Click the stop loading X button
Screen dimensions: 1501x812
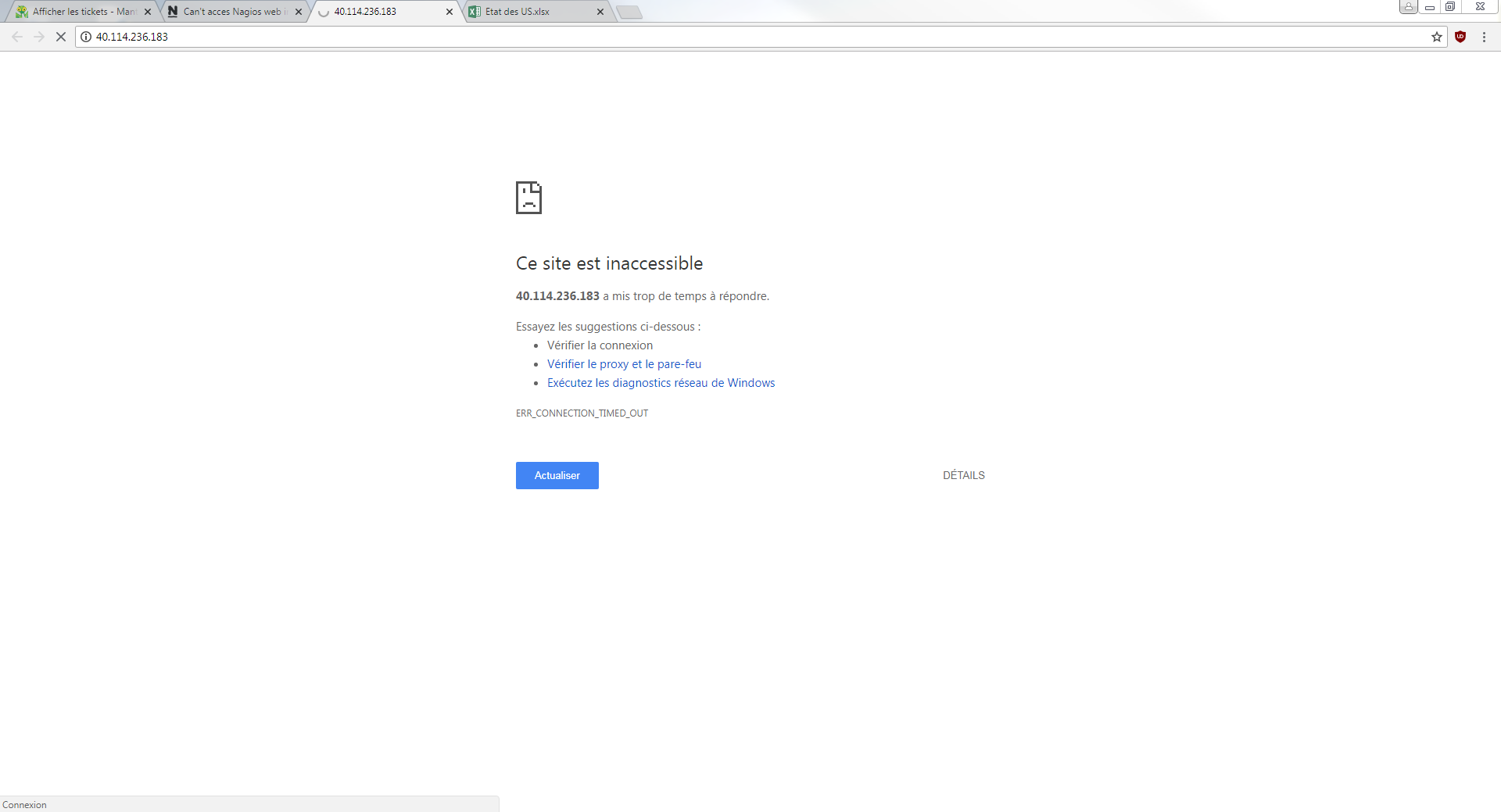coord(60,37)
